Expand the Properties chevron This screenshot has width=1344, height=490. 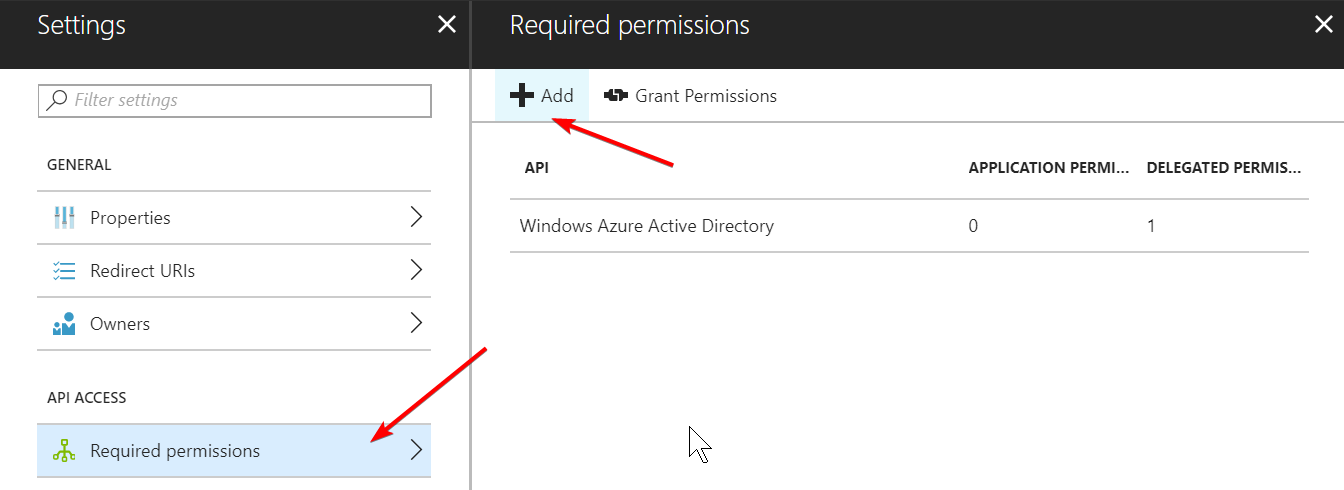(x=417, y=217)
